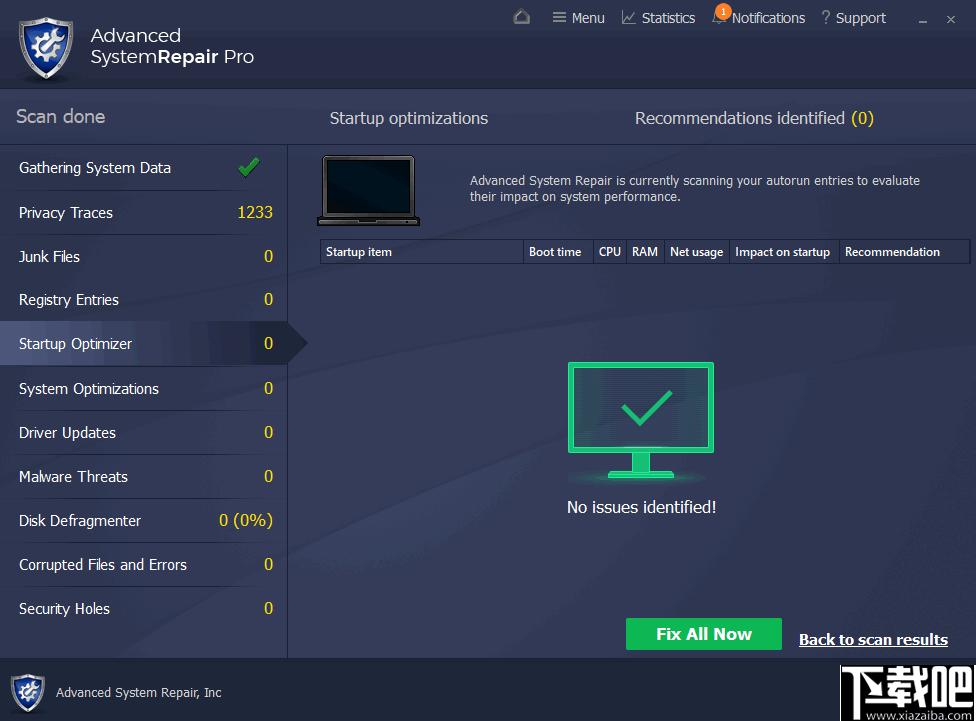Click the Support question mark icon
The height and width of the screenshot is (721, 976).
click(x=825, y=17)
